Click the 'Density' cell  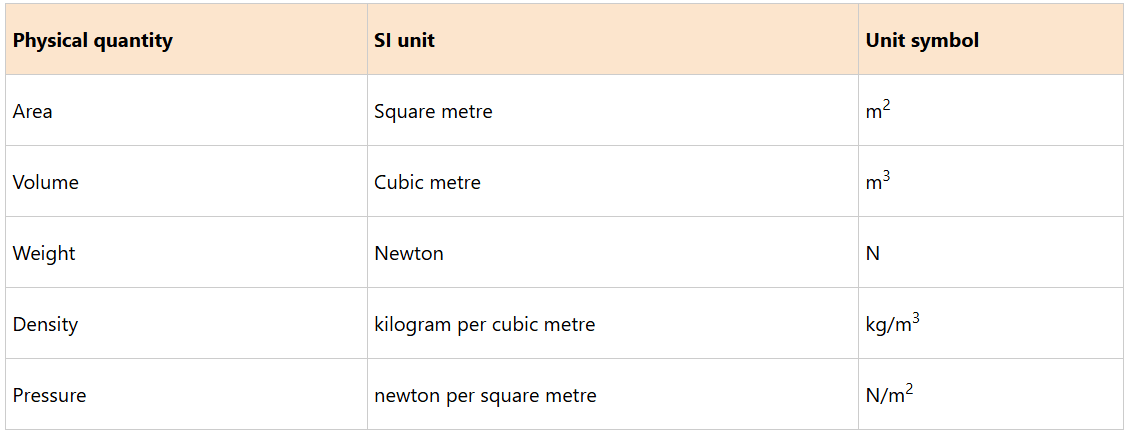tap(45, 325)
